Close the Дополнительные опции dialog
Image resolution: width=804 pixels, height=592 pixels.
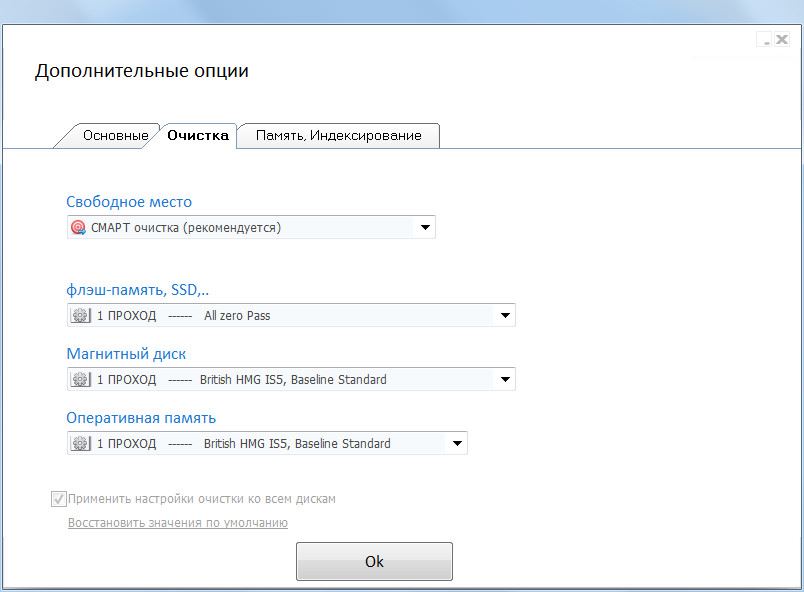781,40
